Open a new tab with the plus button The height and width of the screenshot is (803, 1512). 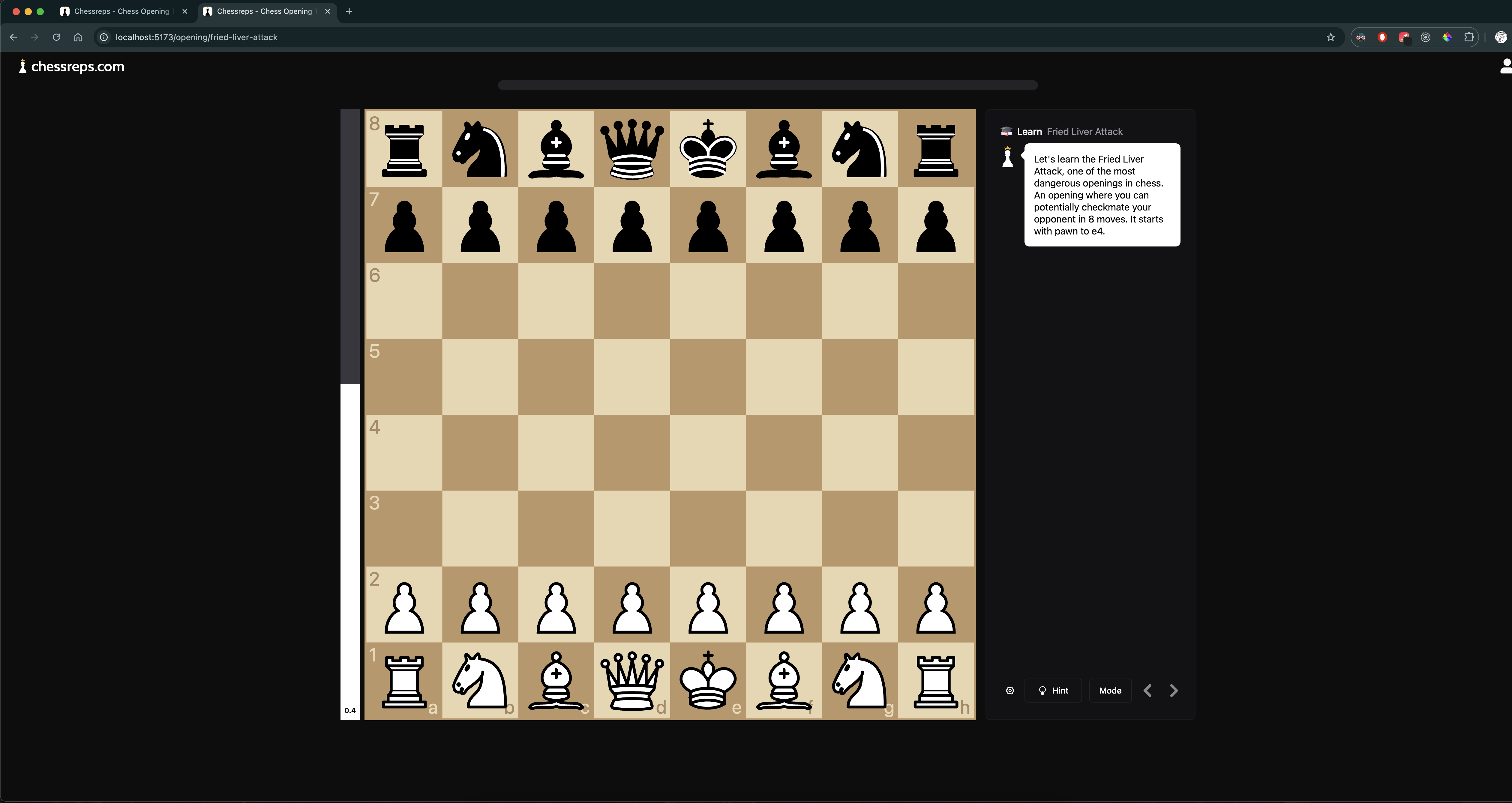349,11
